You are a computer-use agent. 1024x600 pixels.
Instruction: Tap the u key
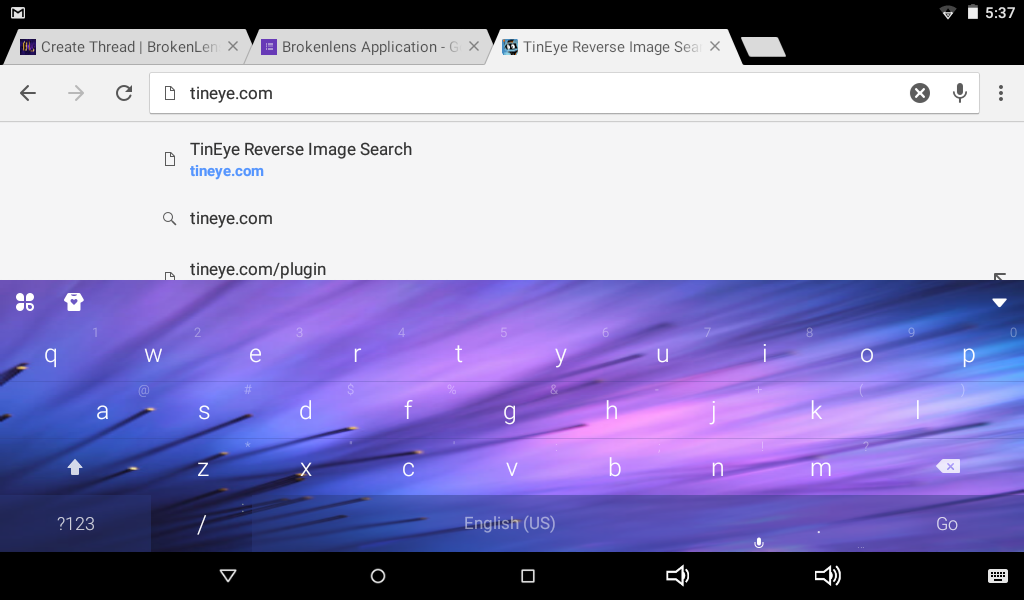tap(662, 354)
